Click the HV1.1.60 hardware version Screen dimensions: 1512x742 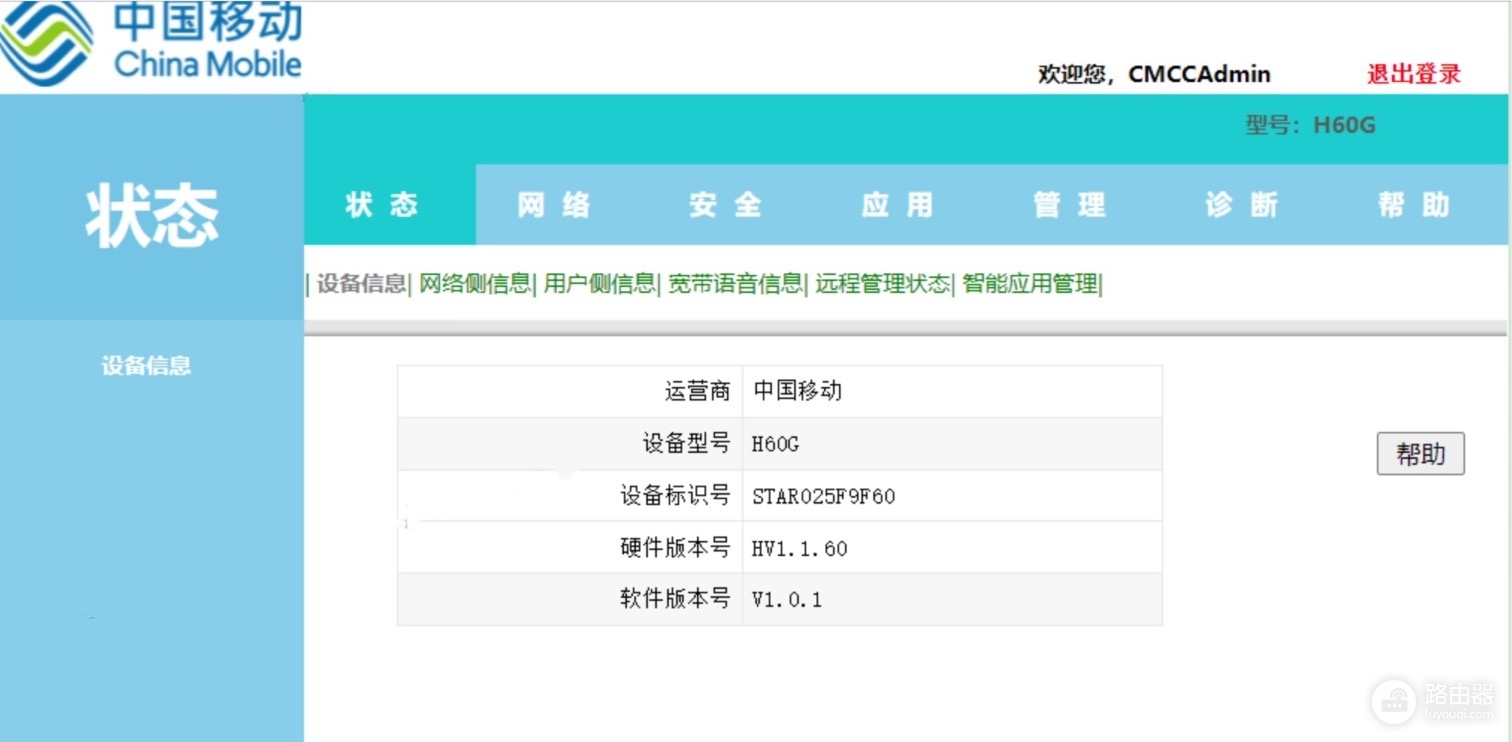coord(800,549)
